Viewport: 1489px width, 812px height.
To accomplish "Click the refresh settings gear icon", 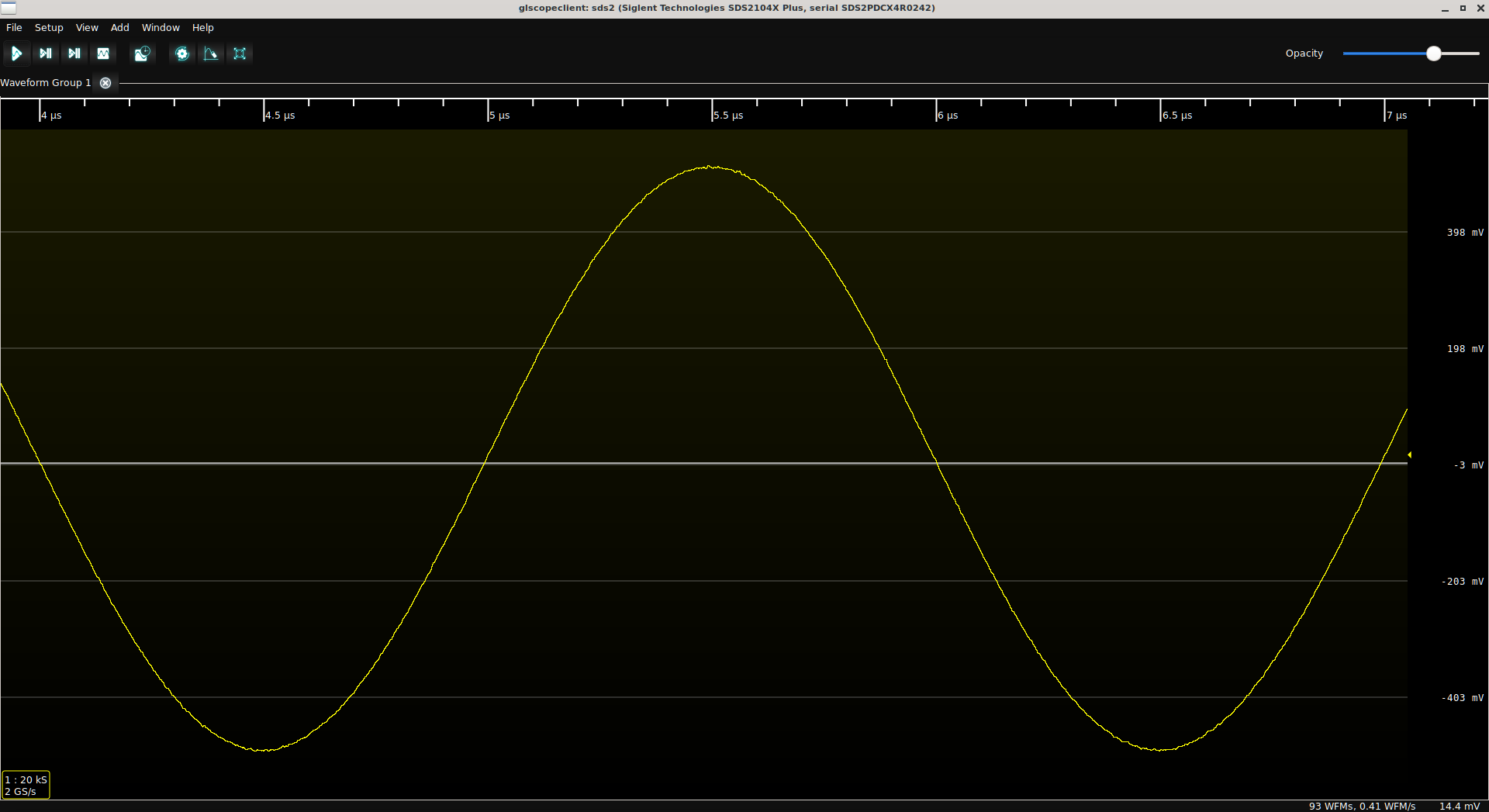I will point(182,54).
